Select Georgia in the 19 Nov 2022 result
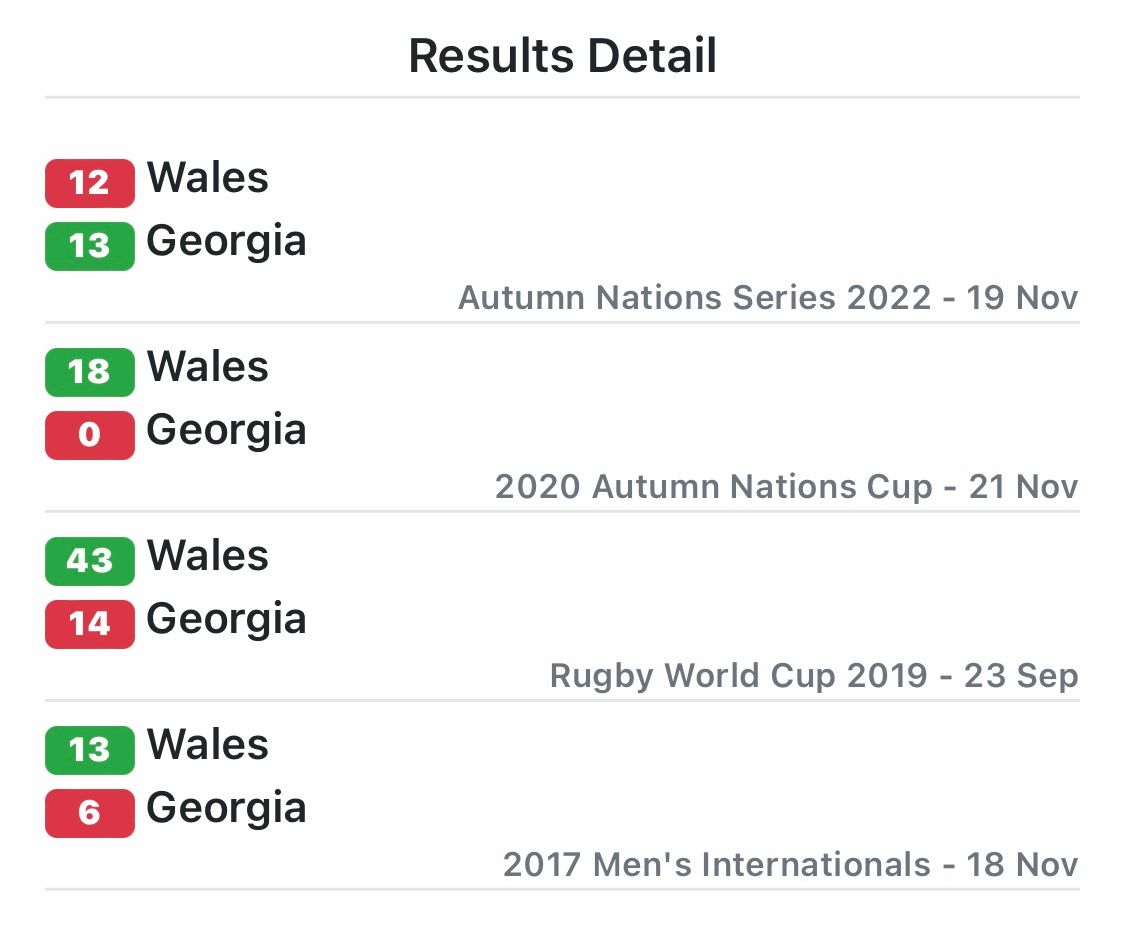This screenshot has width=1125, height=938. pos(226,242)
